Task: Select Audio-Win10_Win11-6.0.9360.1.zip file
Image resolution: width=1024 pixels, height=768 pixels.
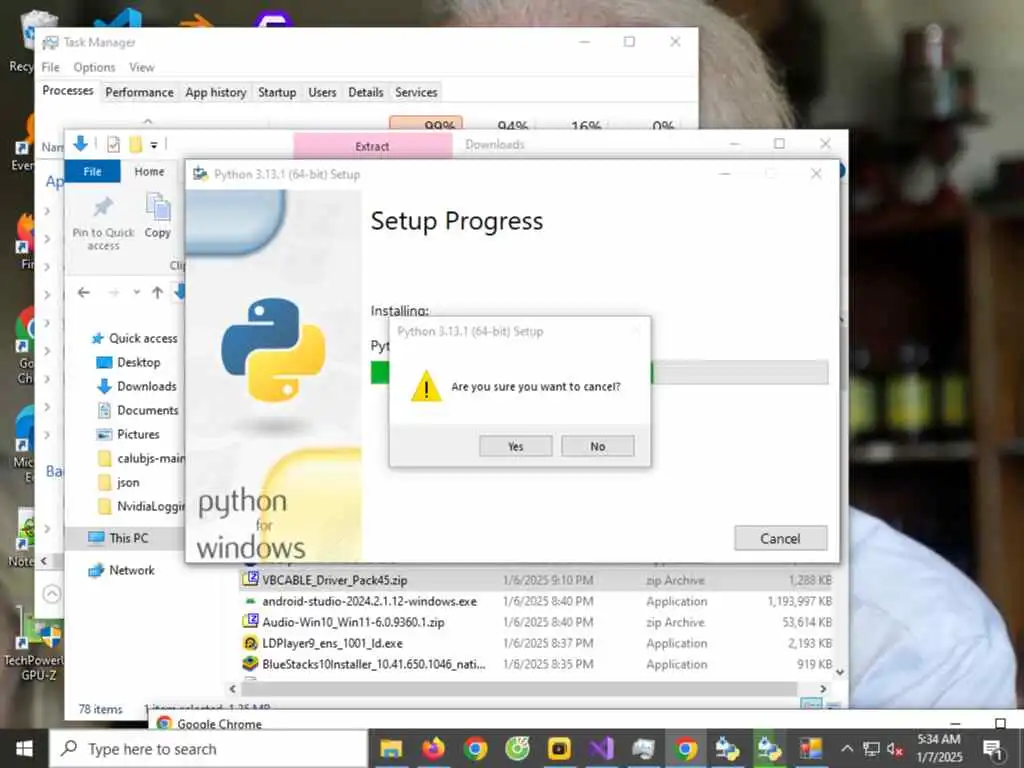Action: 536,622
